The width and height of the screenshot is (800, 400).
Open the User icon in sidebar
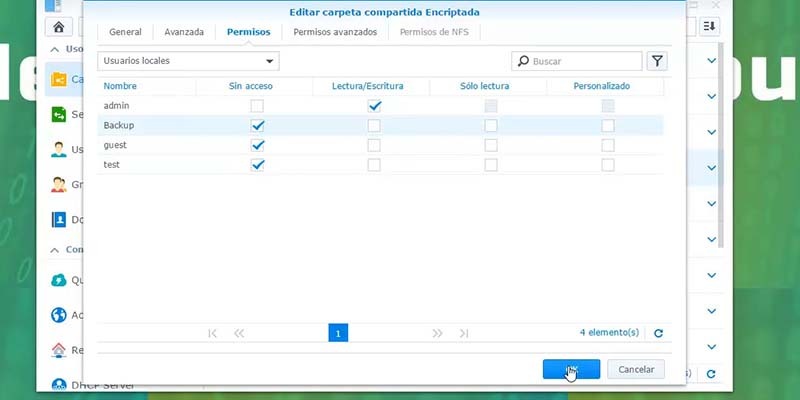pyautogui.click(x=59, y=149)
